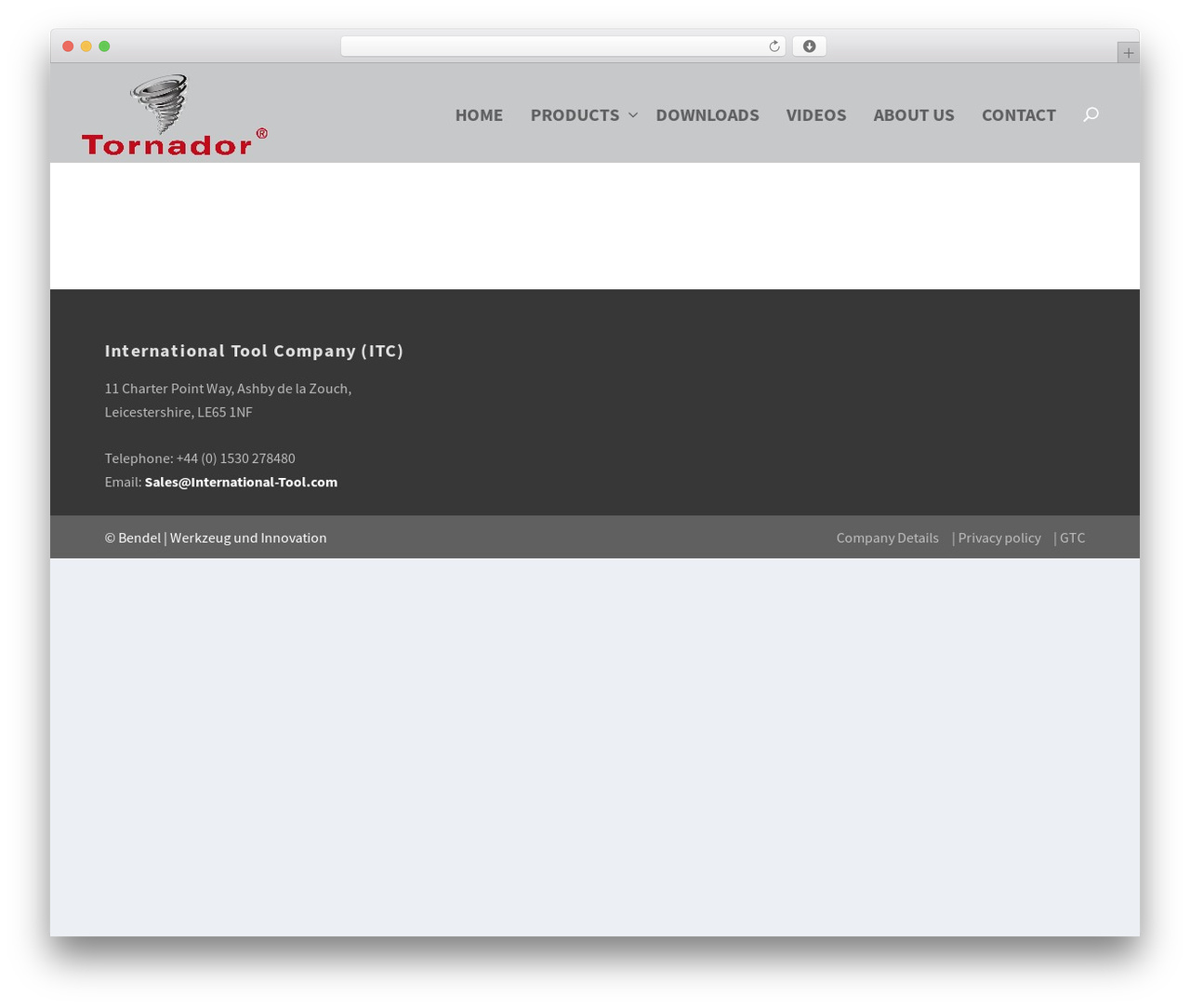Select the telephone number +44 (0) 1530 278480

coord(235,458)
